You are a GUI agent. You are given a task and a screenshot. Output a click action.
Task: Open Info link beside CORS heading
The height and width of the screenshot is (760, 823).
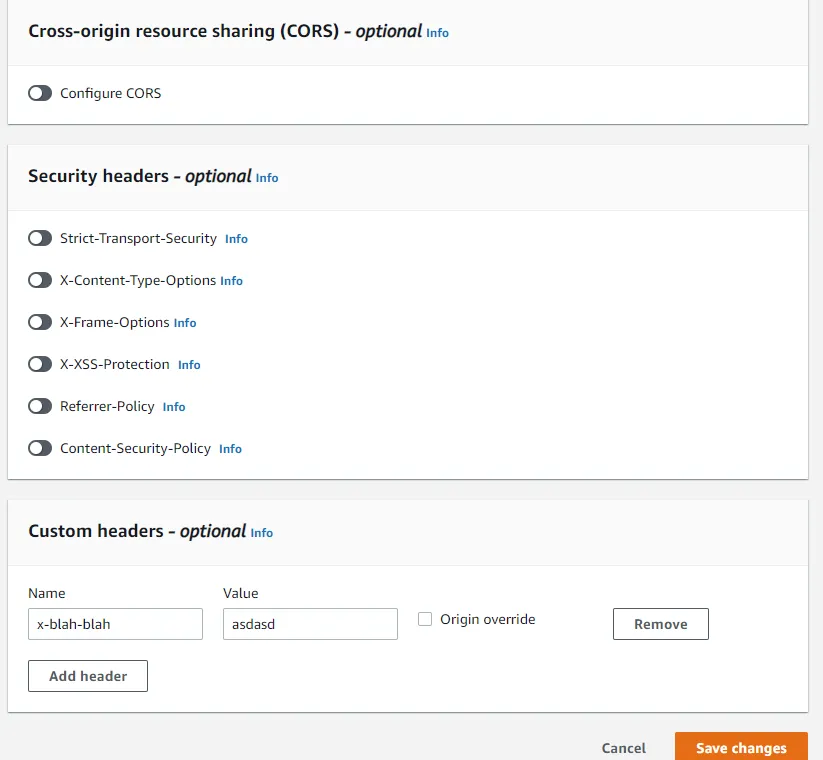[x=437, y=33]
